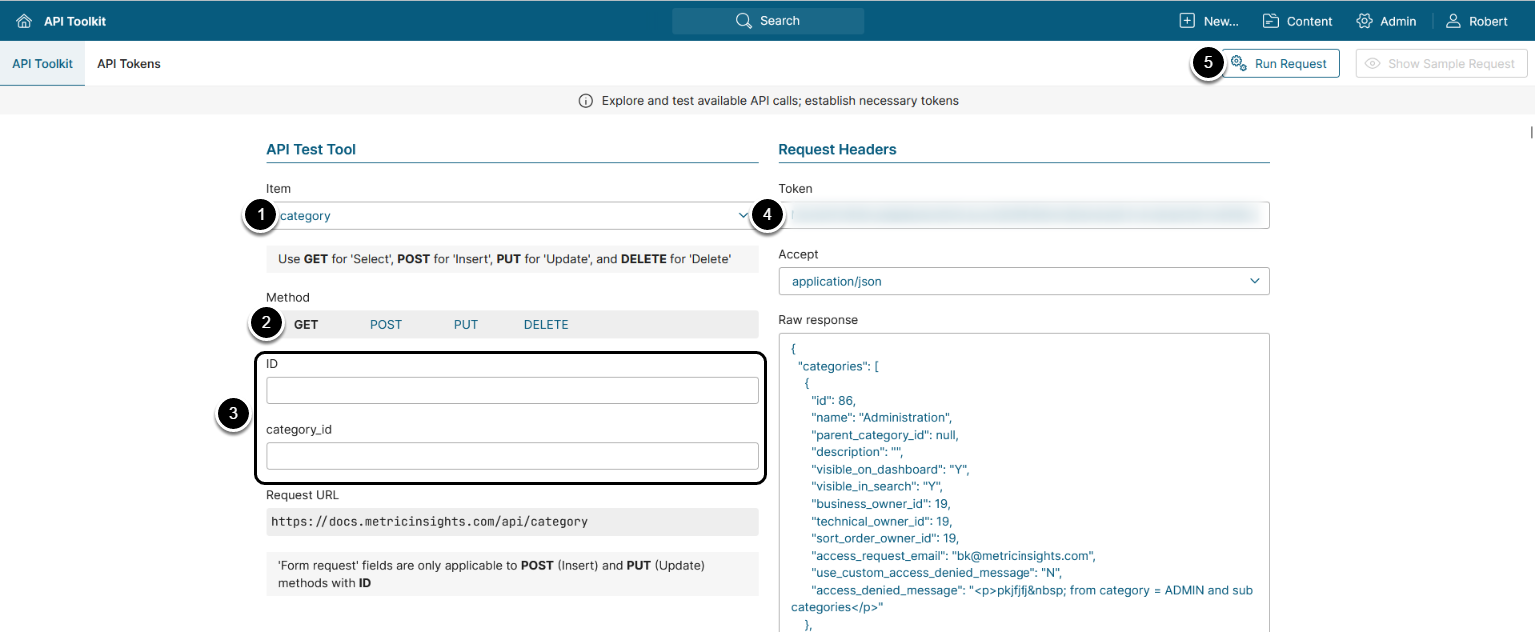Click the Run Request gears icon

(1238, 64)
